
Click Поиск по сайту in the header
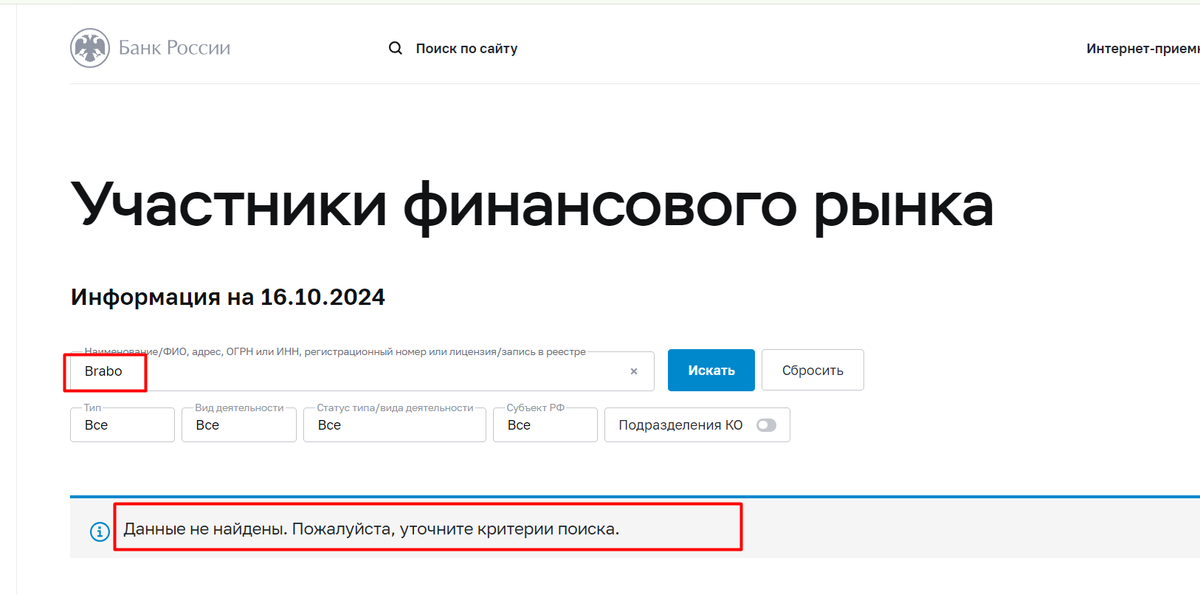[x=465, y=47]
